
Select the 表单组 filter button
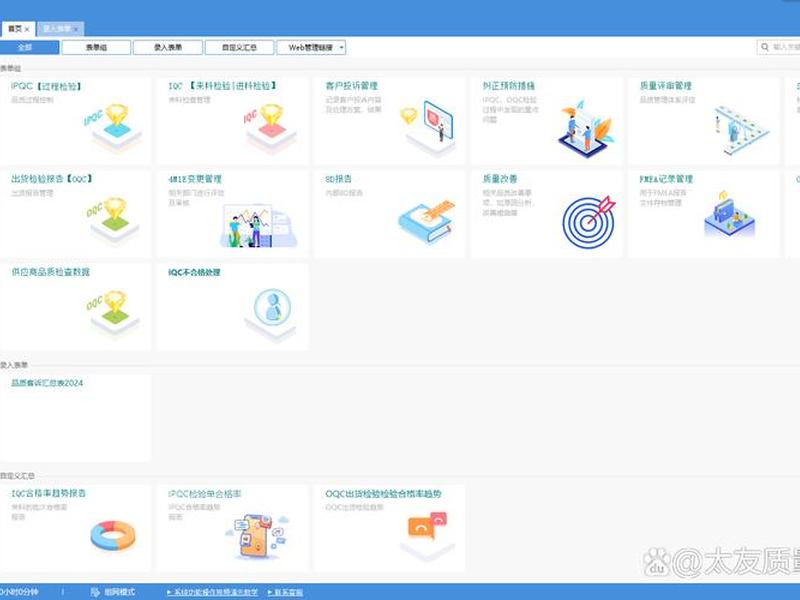coord(96,47)
